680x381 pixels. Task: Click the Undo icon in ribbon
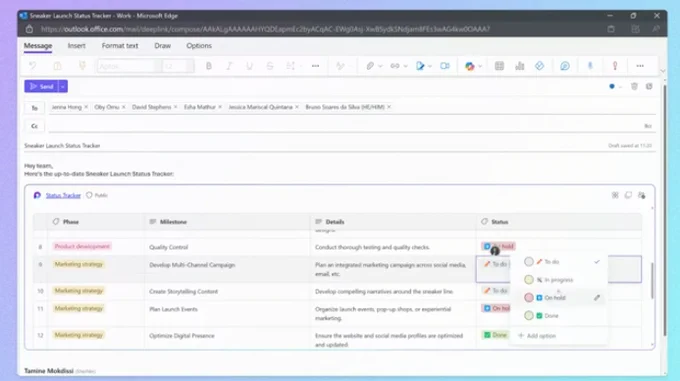click(33, 66)
